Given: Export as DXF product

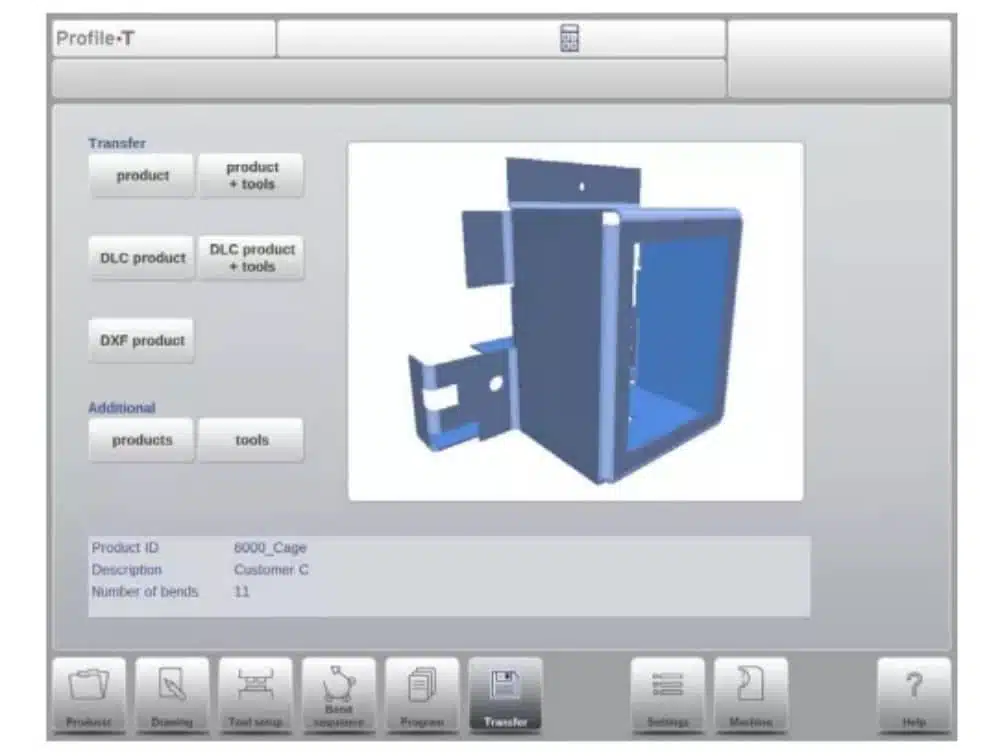Looking at the screenshot, I should pos(142,341).
